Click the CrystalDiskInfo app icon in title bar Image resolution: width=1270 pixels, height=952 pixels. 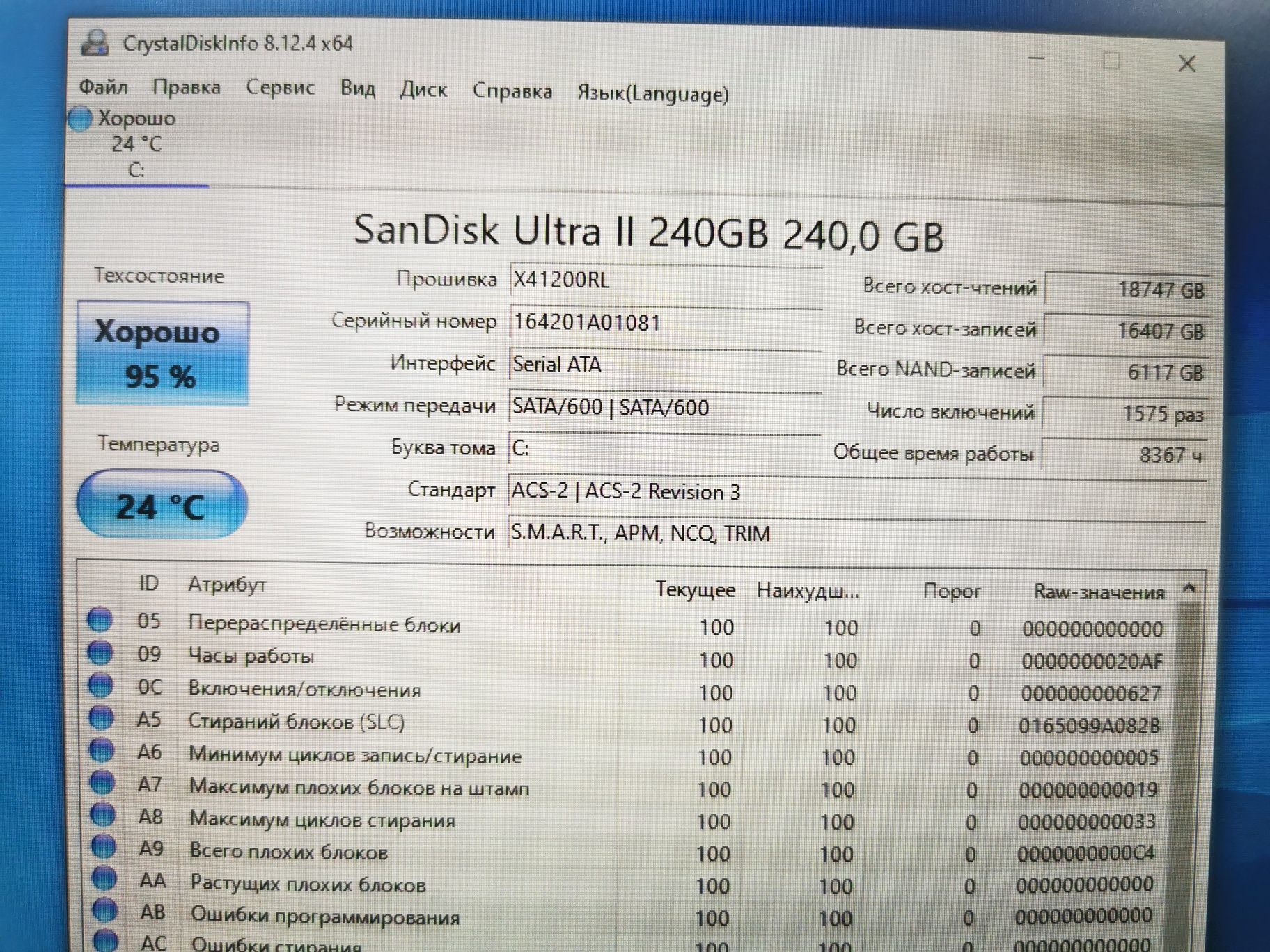tap(95, 42)
